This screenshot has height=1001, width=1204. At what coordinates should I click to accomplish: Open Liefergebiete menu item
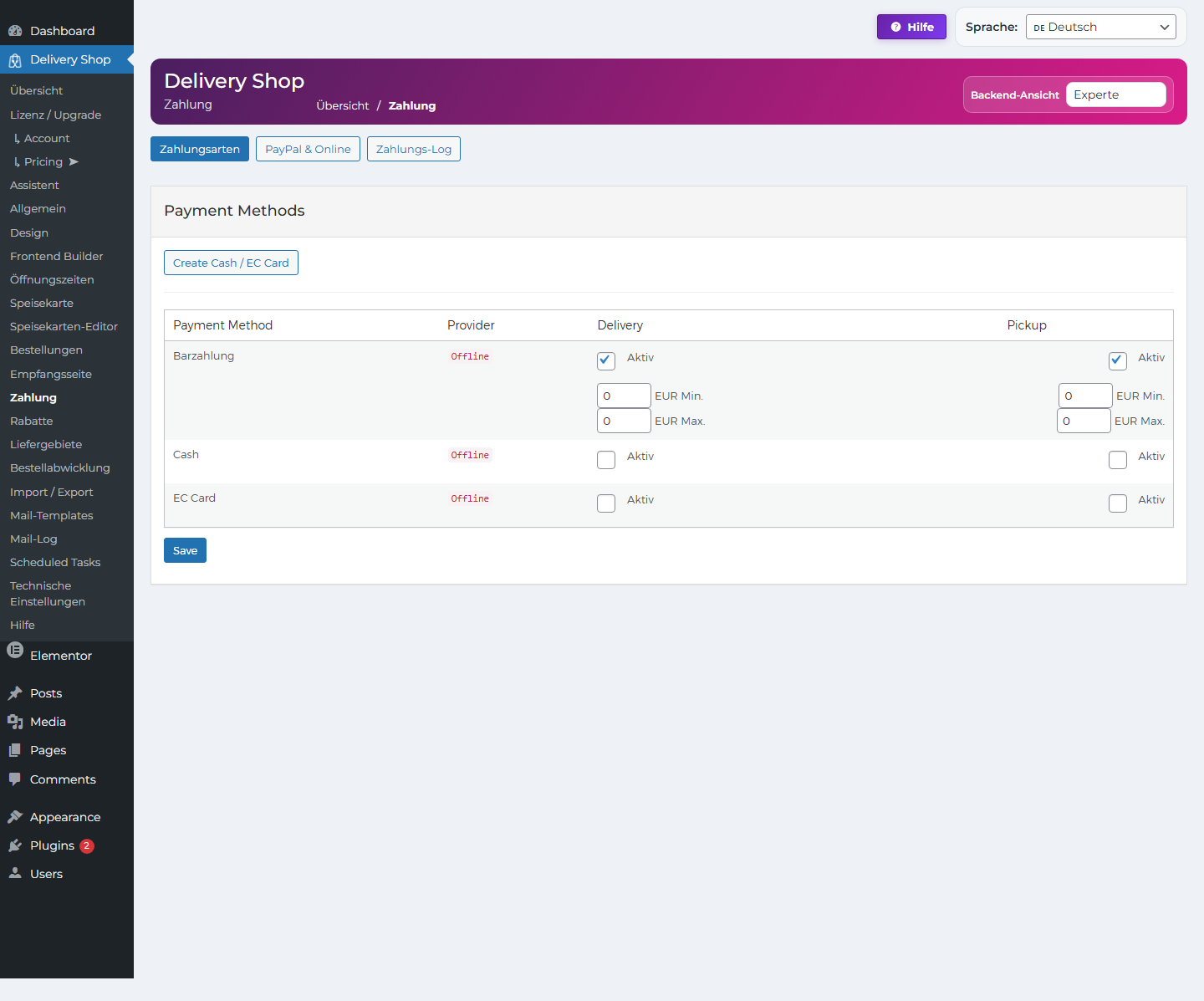46,444
